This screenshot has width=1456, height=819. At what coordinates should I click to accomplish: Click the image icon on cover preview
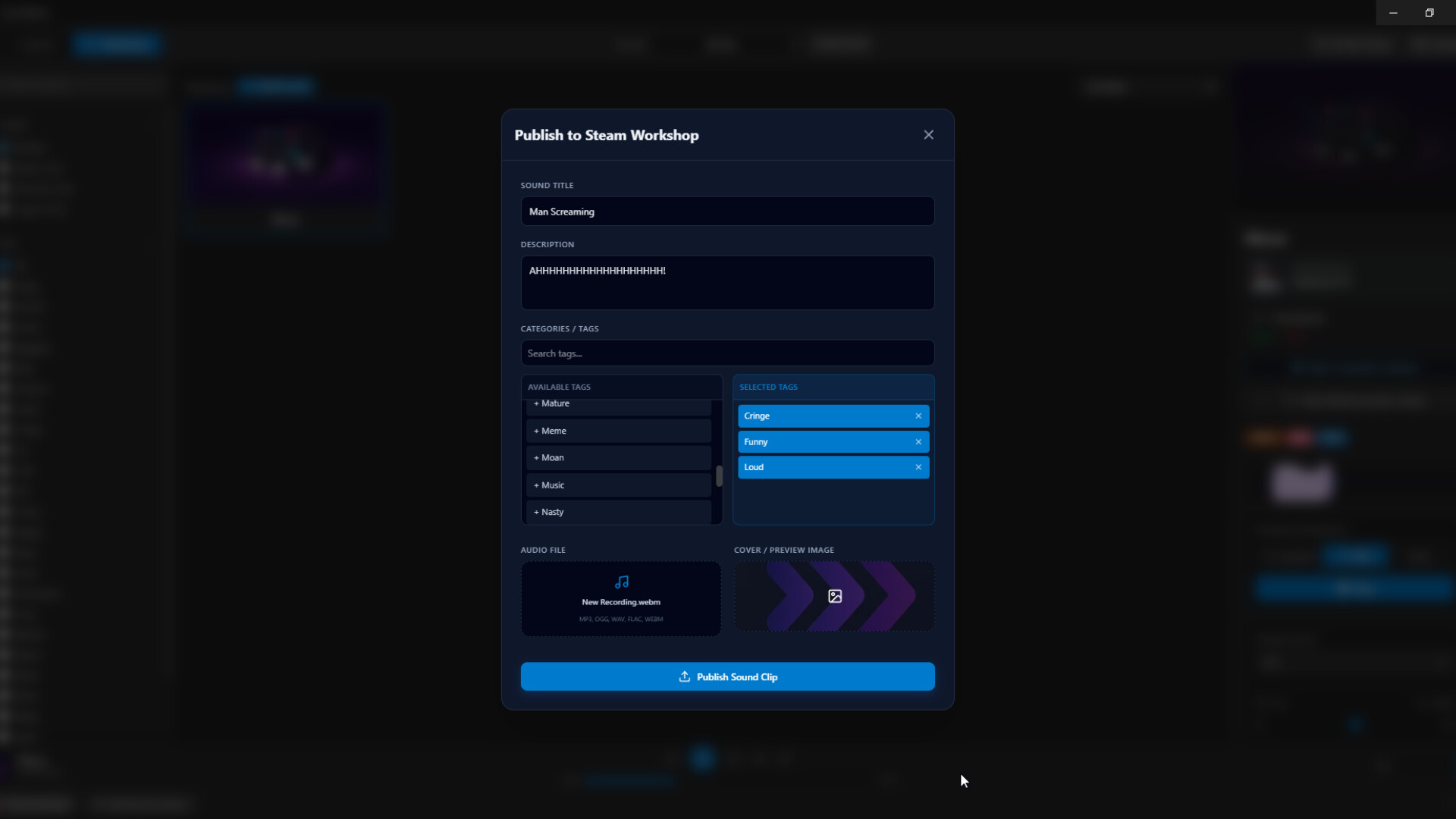point(835,597)
